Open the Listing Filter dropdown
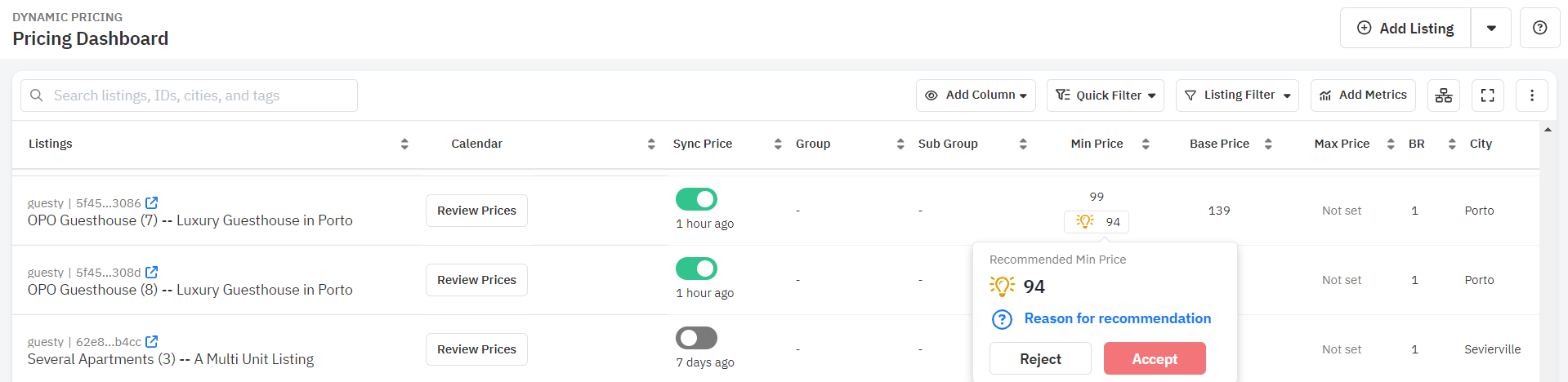 (1237, 95)
